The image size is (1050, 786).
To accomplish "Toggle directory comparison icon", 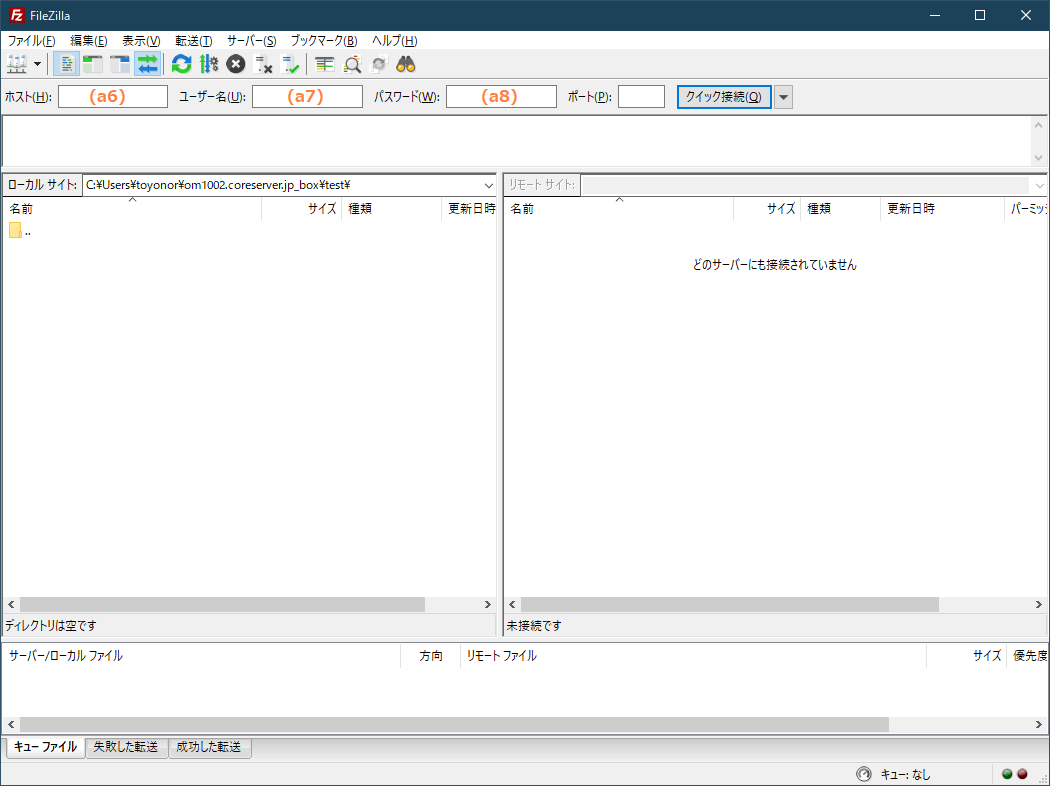I will [x=352, y=64].
